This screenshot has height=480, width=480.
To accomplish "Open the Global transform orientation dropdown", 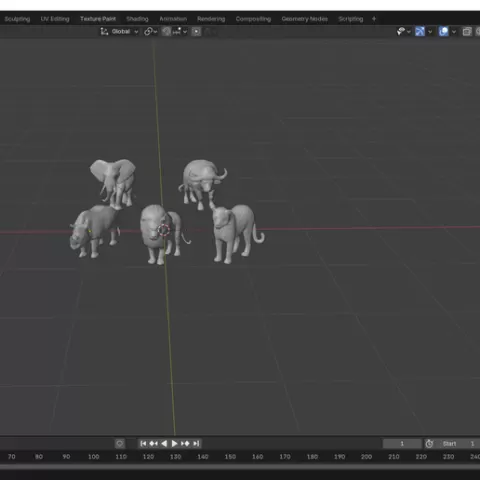I will click(x=120, y=32).
